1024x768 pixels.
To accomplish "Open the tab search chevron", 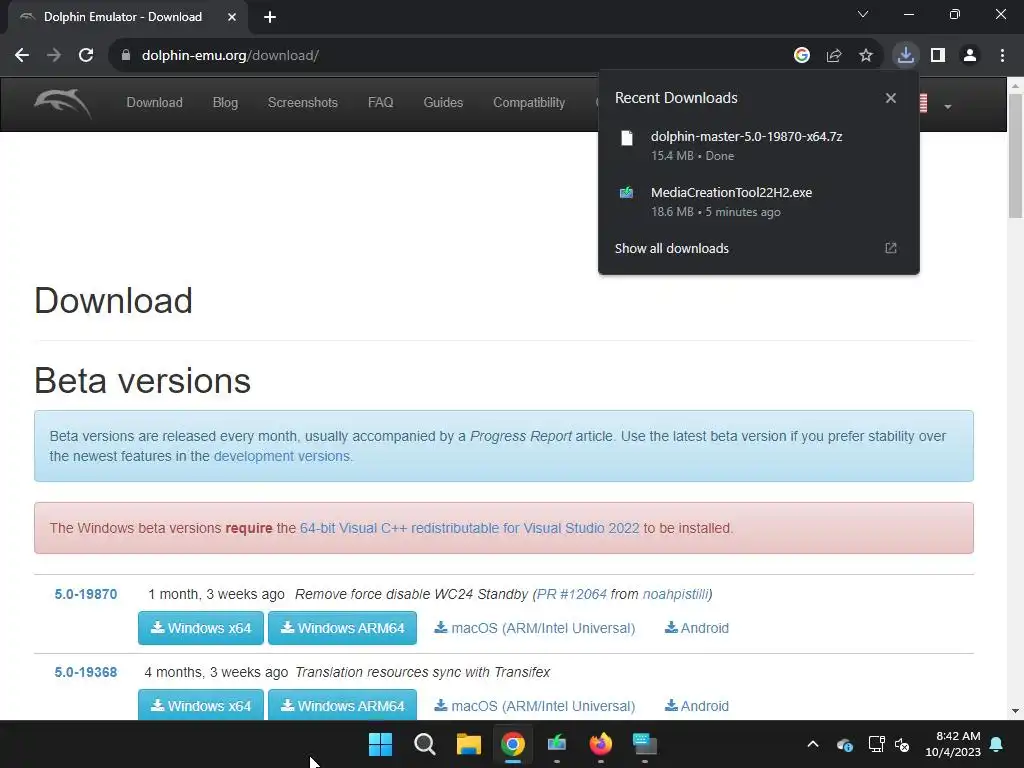I will [x=863, y=14].
